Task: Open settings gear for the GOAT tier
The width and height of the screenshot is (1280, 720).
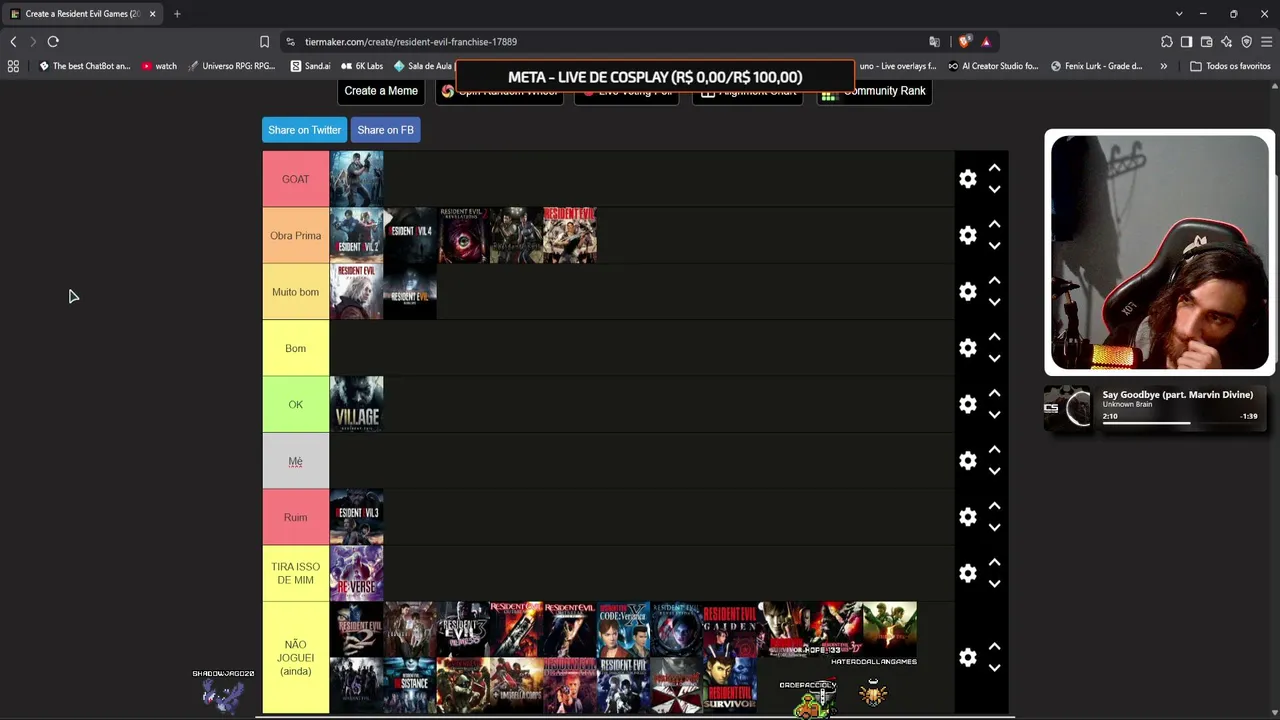Action: 967,179
